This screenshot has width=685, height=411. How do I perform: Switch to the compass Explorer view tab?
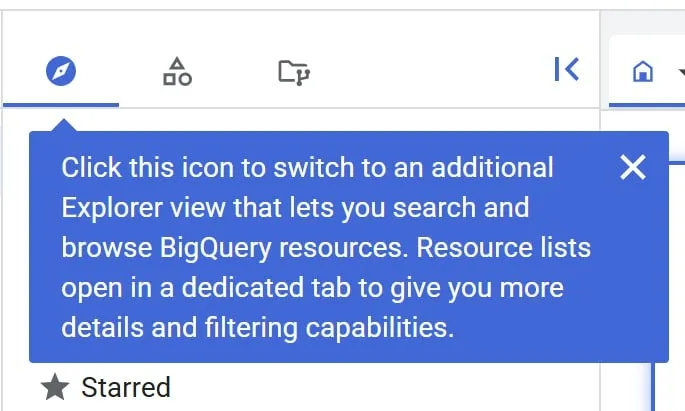pyautogui.click(x=61, y=71)
